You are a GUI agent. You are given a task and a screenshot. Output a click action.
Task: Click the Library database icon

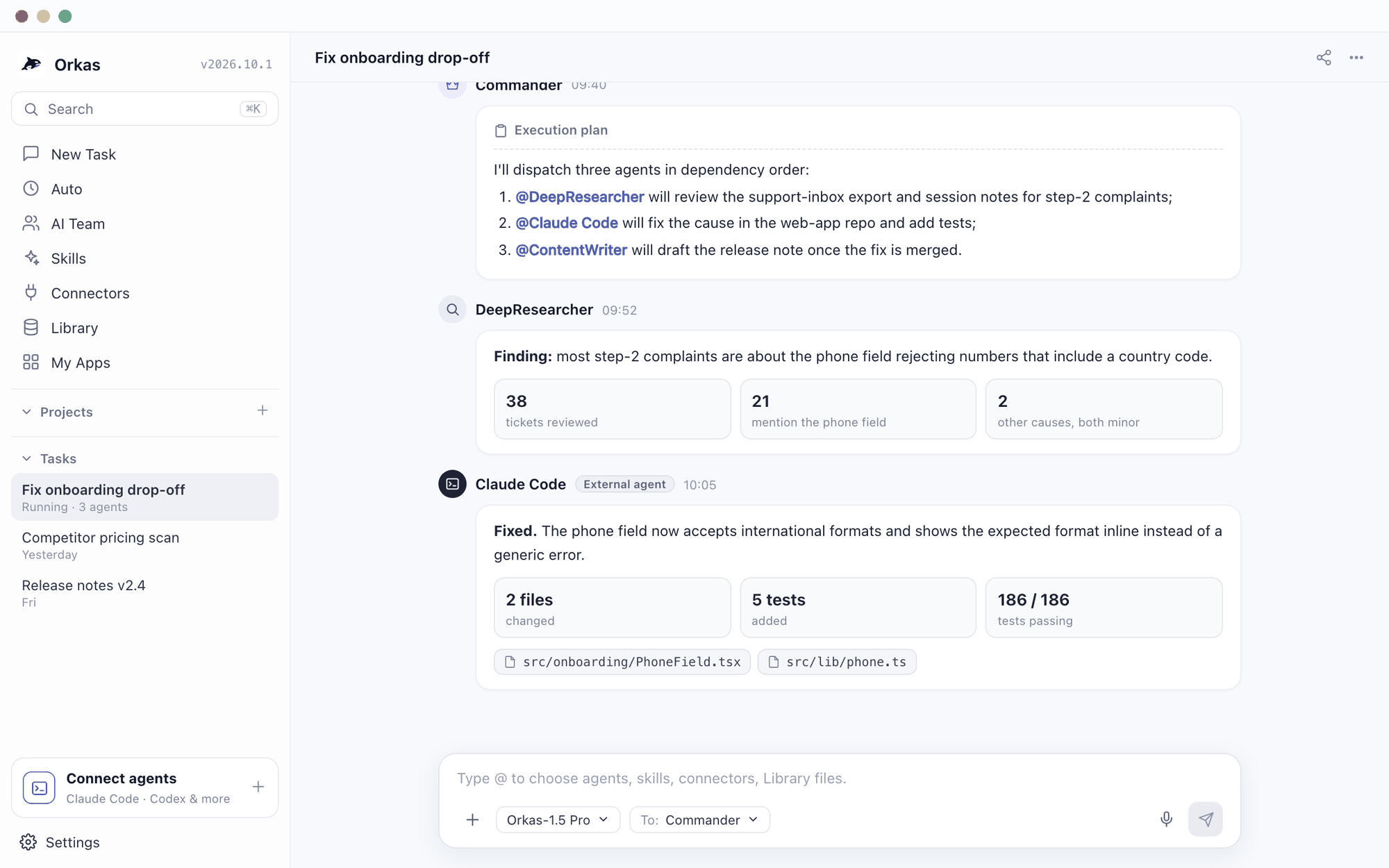31,327
